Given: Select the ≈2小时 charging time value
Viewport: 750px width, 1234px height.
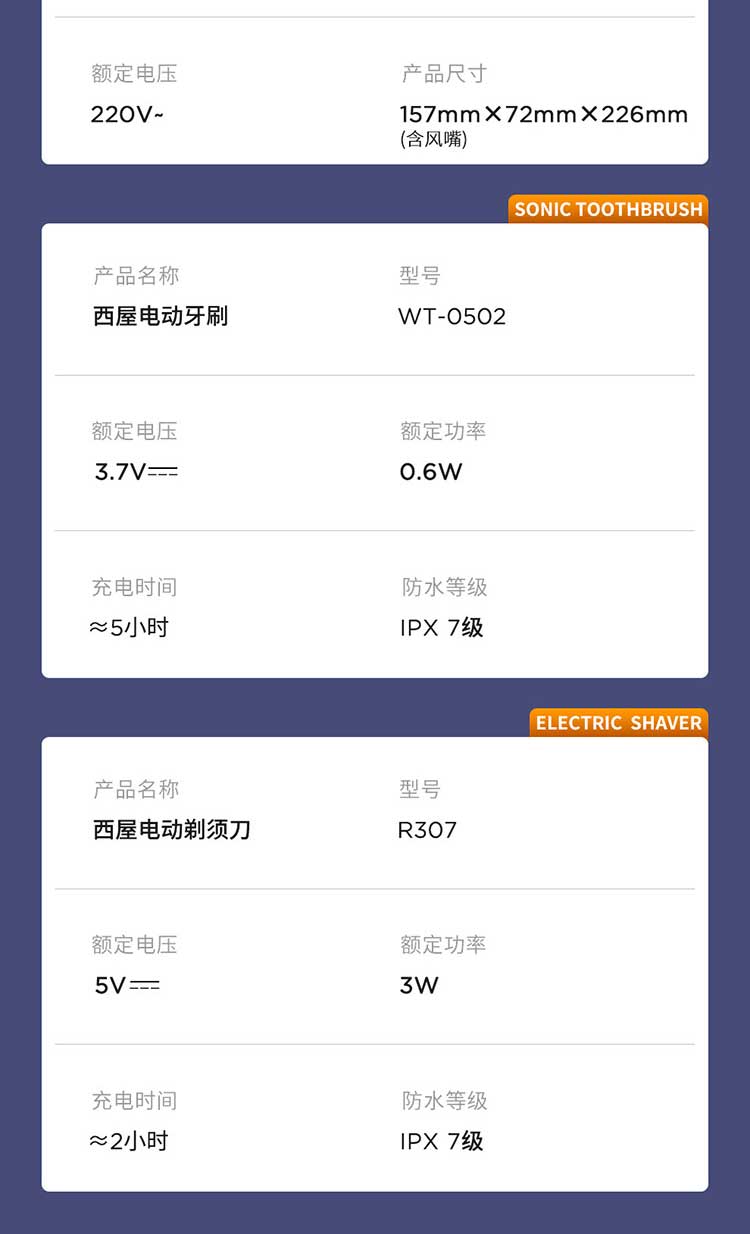Looking at the screenshot, I should tap(129, 1141).
